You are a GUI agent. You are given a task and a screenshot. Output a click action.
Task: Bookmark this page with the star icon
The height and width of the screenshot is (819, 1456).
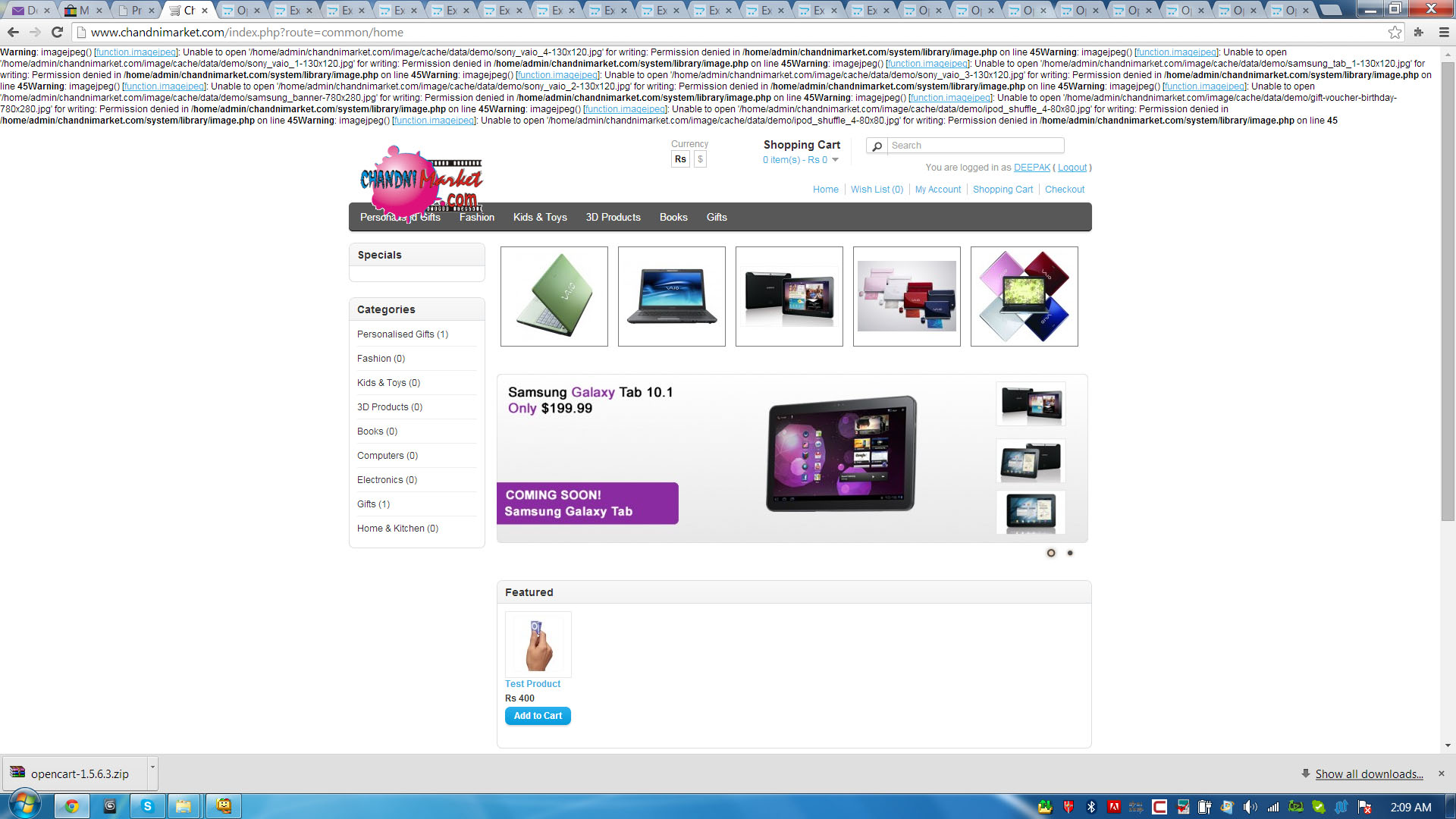1395,33
